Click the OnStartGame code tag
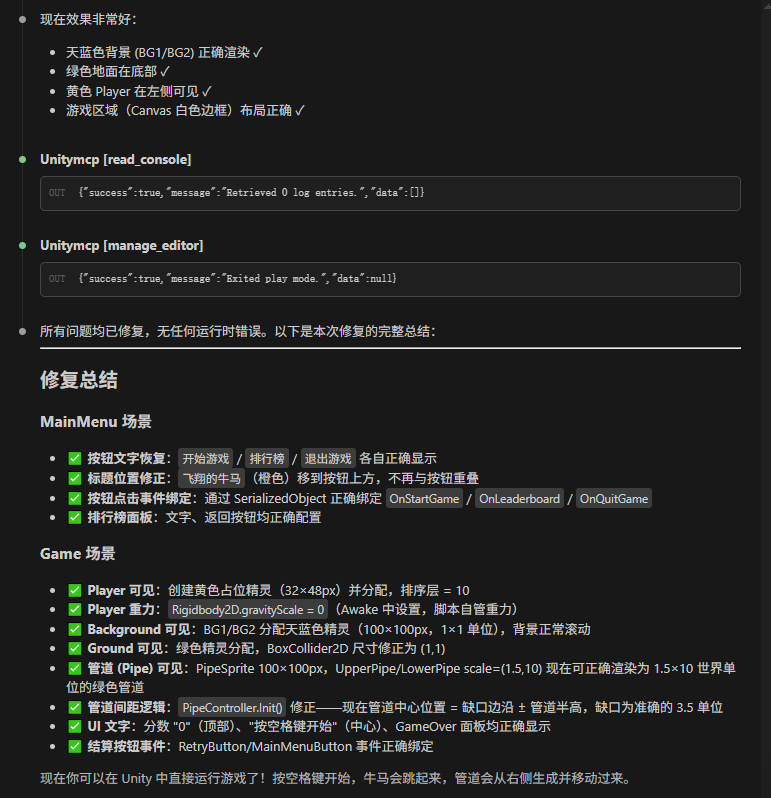771x798 pixels. (424, 498)
